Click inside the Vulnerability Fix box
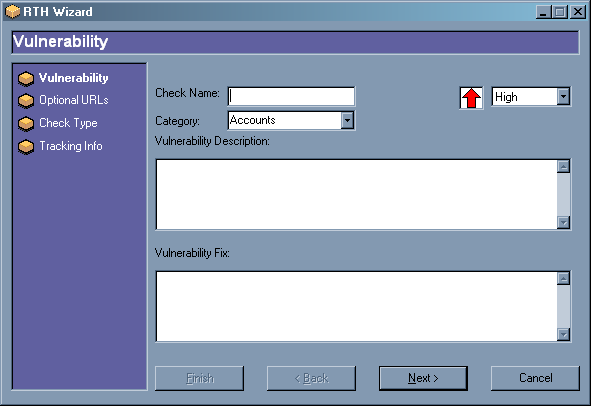This screenshot has height=406, width=591. [357, 306]
